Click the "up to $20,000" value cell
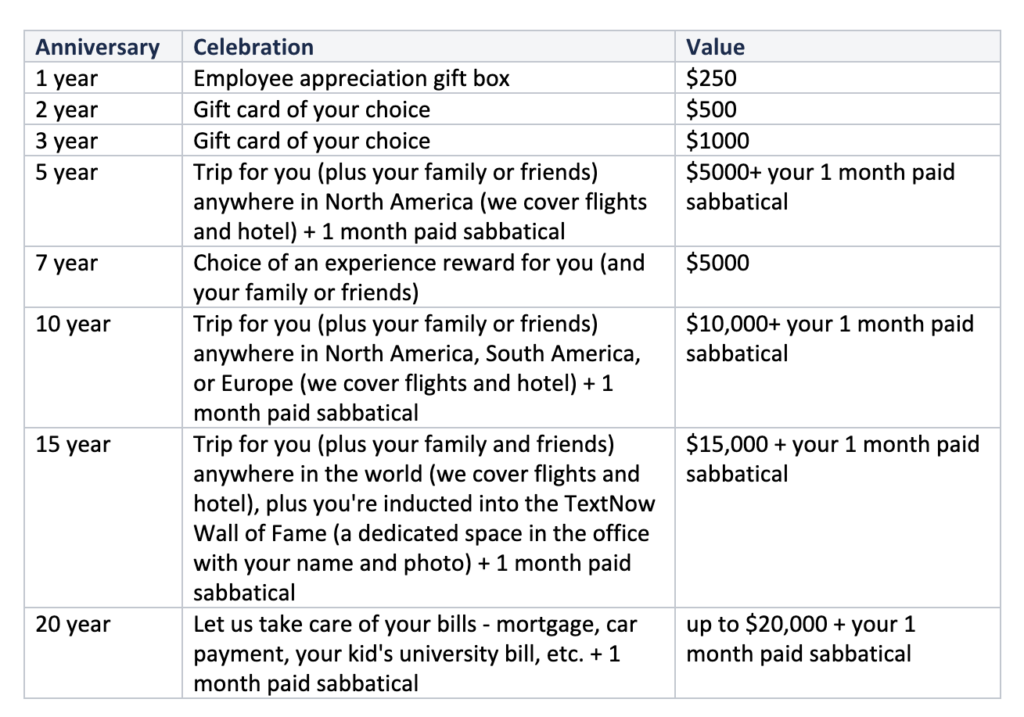1024x717 pixels. pos(800,639)
